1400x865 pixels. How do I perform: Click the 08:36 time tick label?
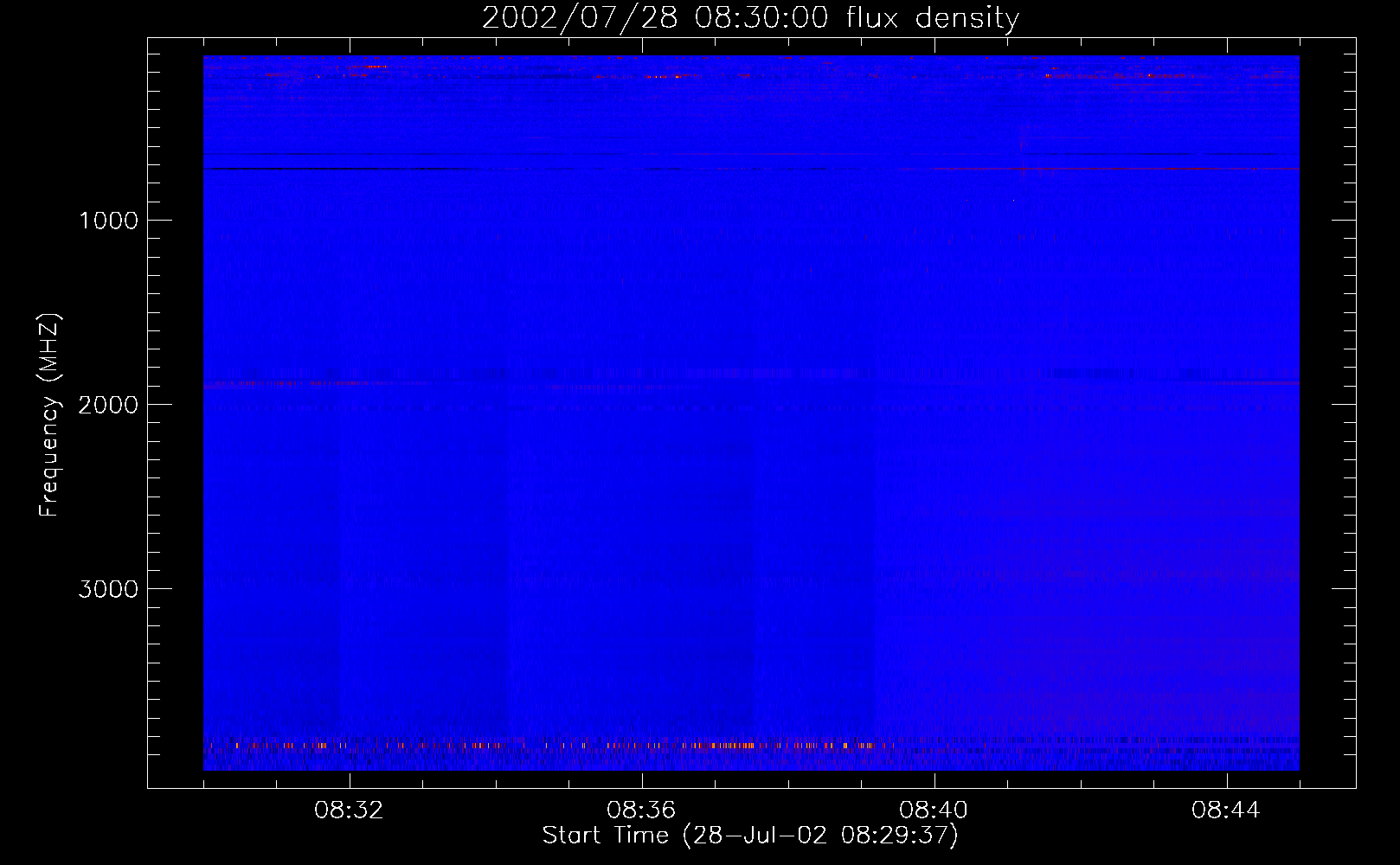(x=641, y=811)
